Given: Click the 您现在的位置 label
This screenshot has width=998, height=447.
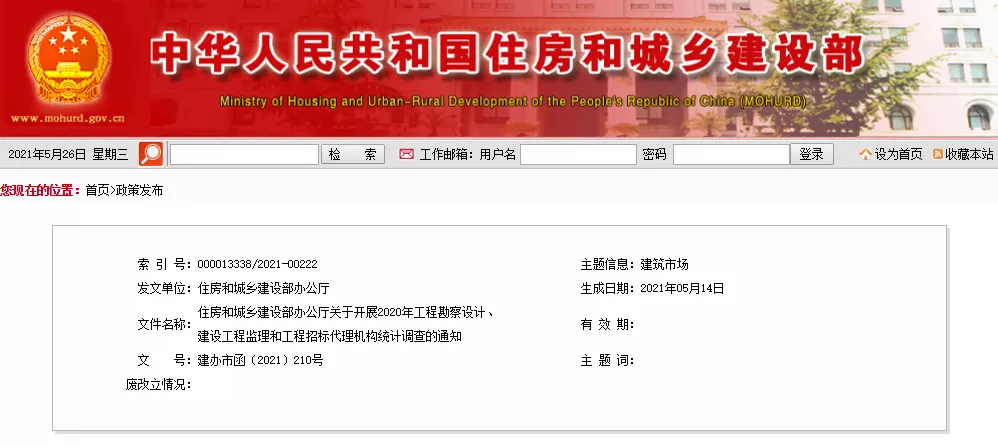Looking at the screenshot, I should (x=41, y=190).
